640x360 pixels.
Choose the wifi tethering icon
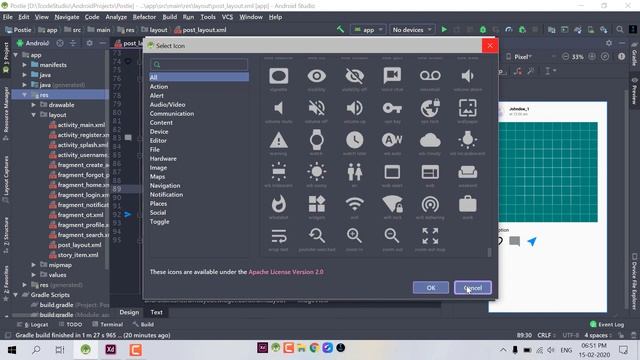[x=430, y=204]
